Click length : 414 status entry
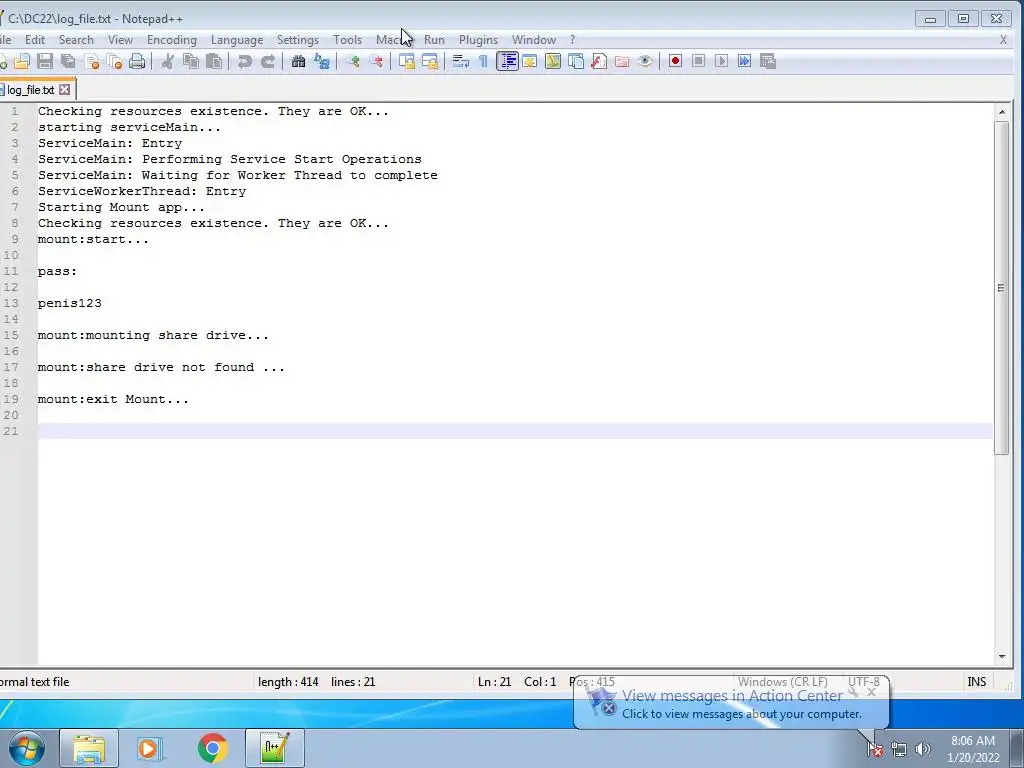Viewport: 1024px width, 768px height. coord(288,682)
